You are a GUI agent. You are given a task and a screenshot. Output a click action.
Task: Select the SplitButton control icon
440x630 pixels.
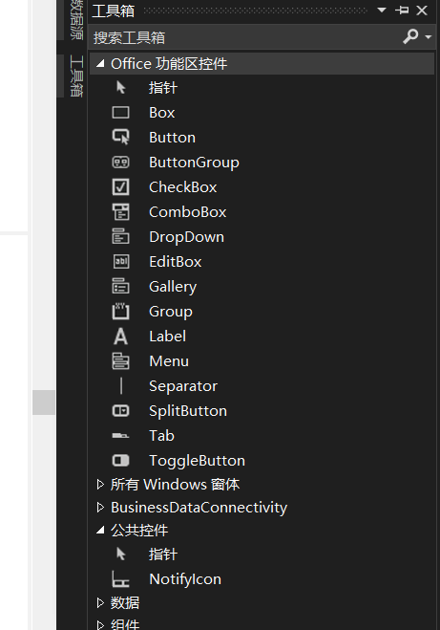pos(121,411)
